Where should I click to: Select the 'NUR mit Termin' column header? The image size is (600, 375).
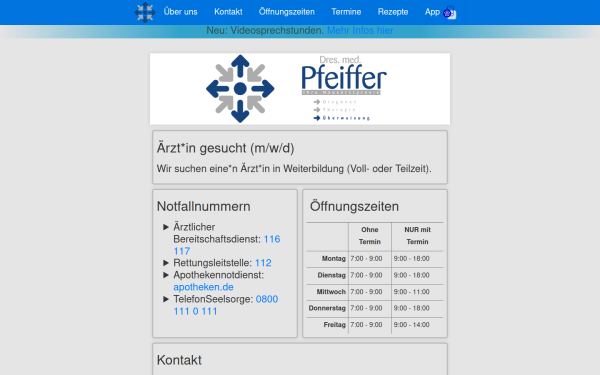417,236
